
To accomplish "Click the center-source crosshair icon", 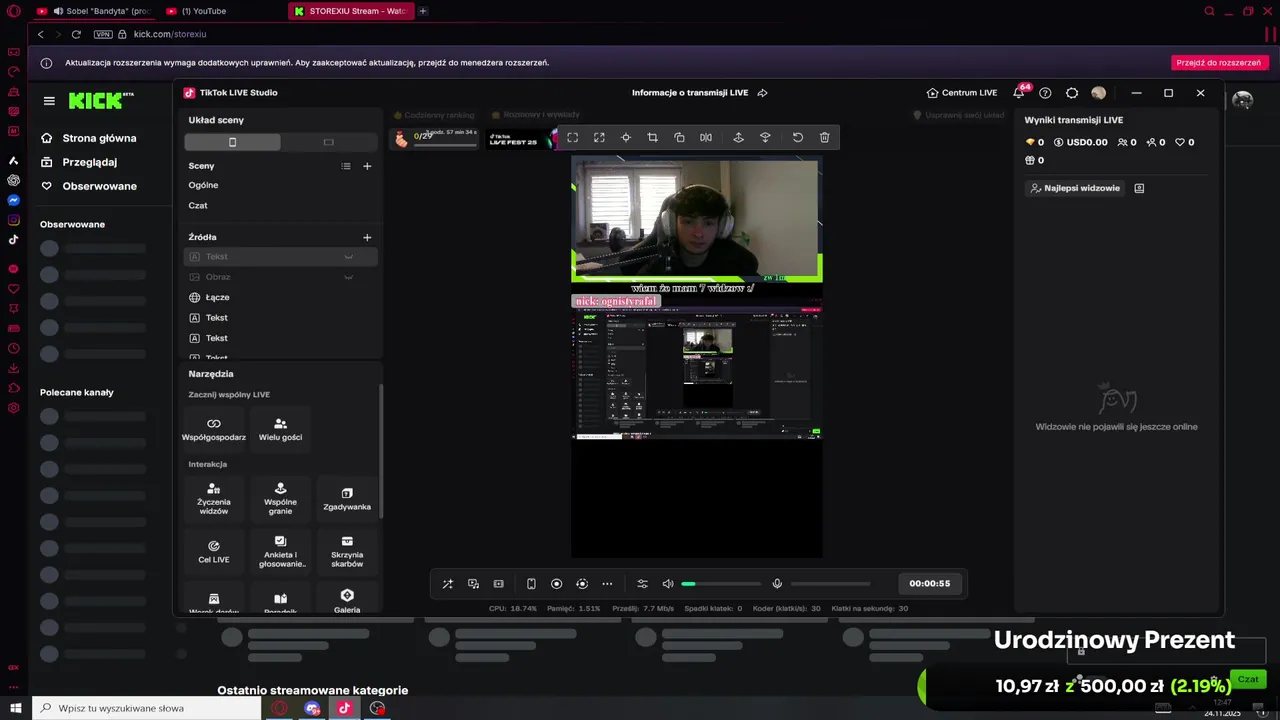I will (x=626, y=138).
